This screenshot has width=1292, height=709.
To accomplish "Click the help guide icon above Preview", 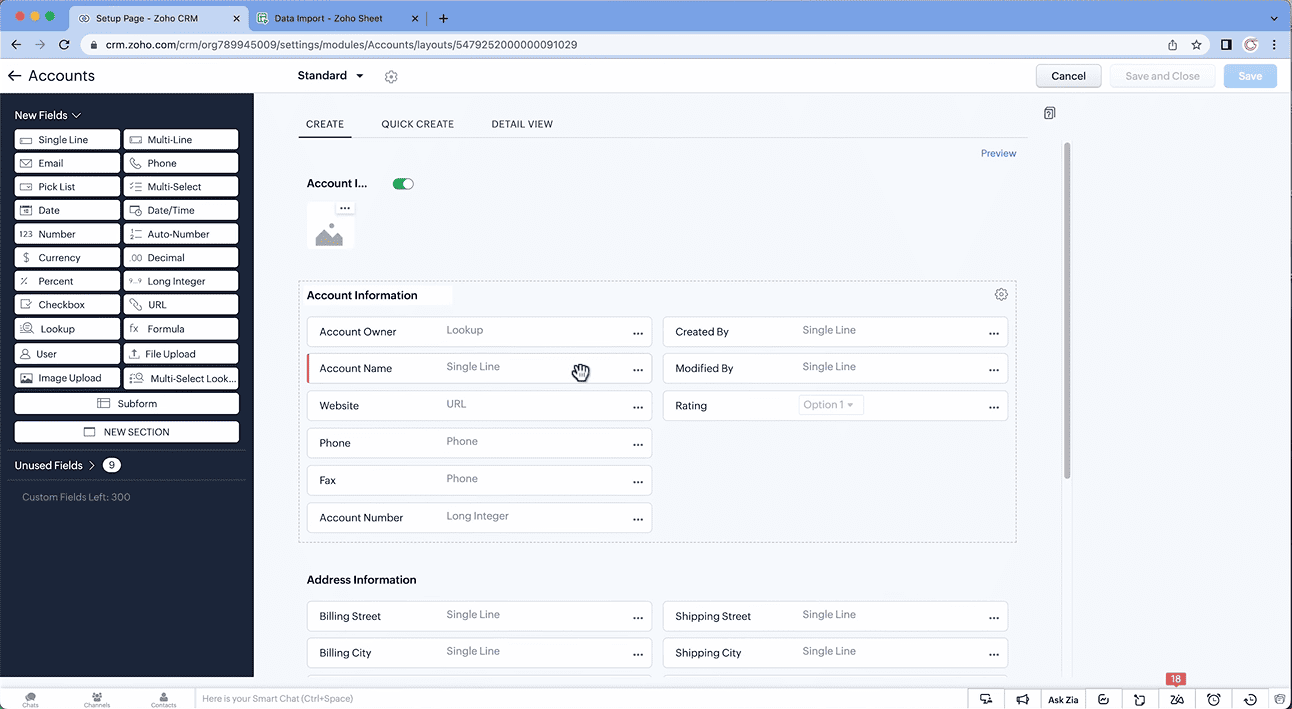I will 1049,114.
